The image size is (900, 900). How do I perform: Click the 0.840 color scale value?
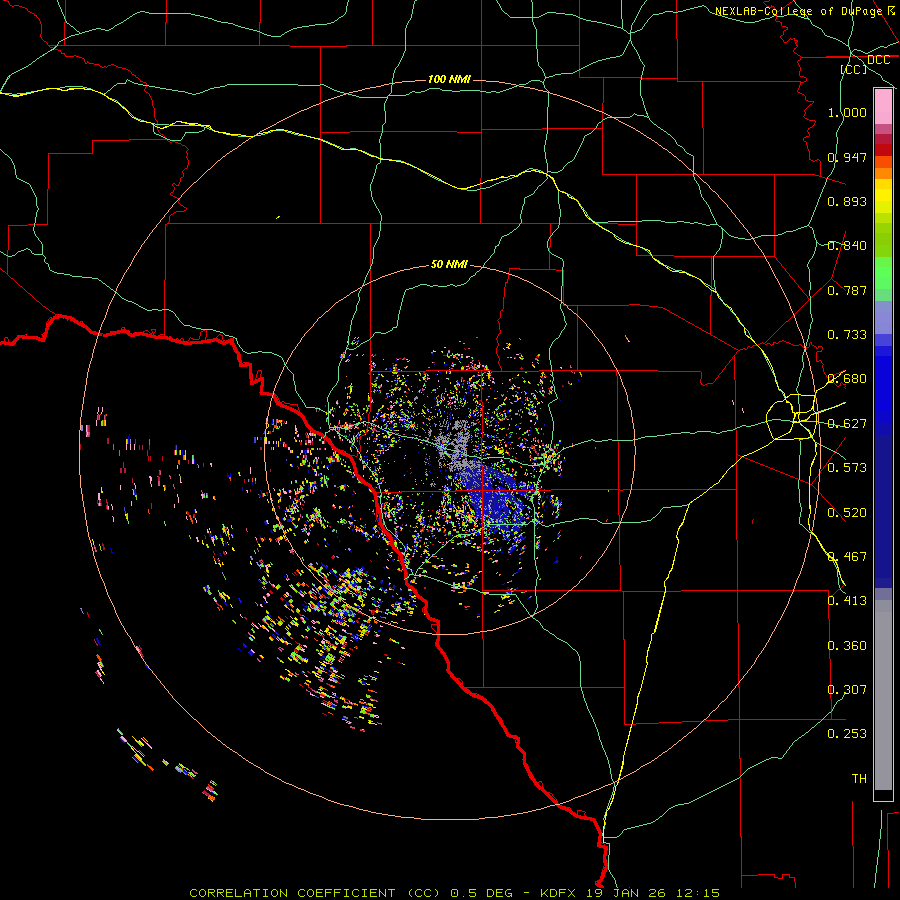tap(847, 246)
